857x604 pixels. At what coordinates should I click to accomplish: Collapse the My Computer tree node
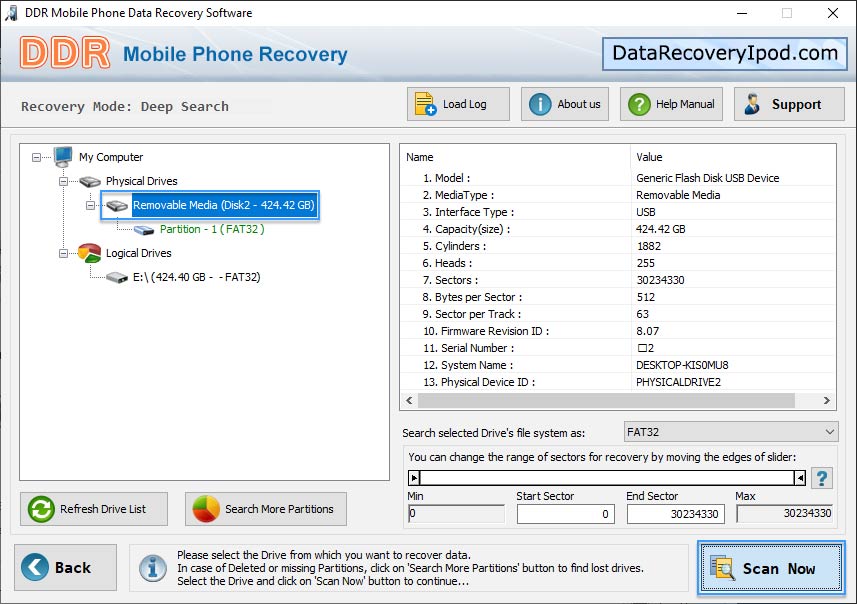pos(36,157)
